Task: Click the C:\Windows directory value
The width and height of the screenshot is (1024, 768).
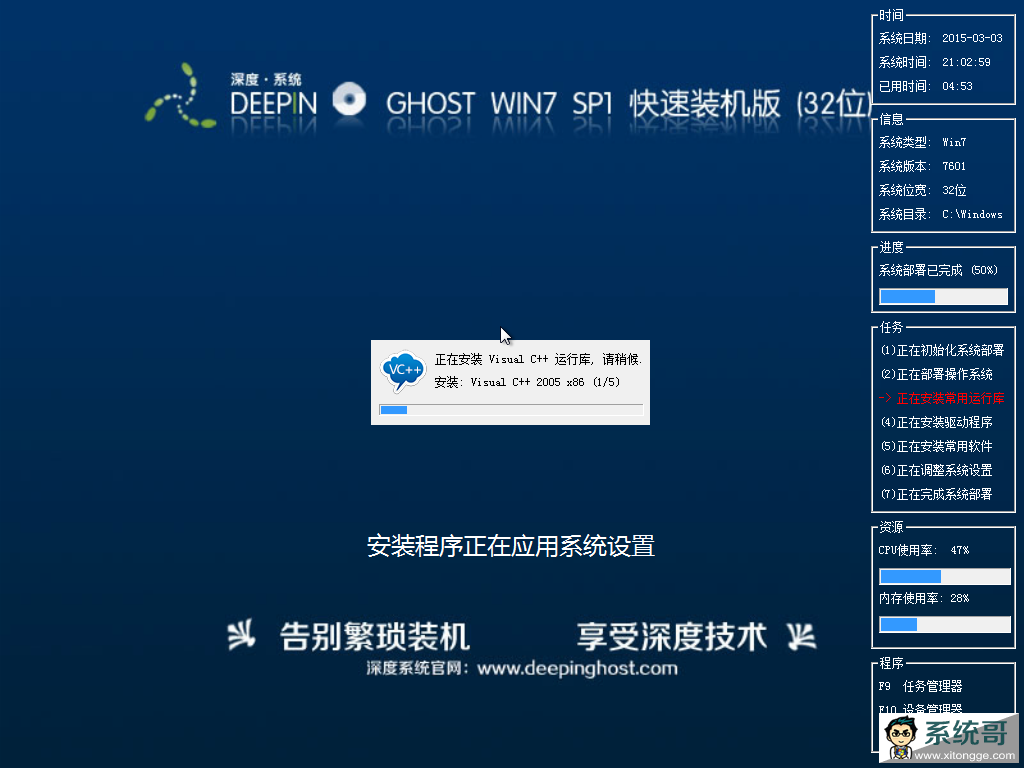Action: tap(972, 214)
